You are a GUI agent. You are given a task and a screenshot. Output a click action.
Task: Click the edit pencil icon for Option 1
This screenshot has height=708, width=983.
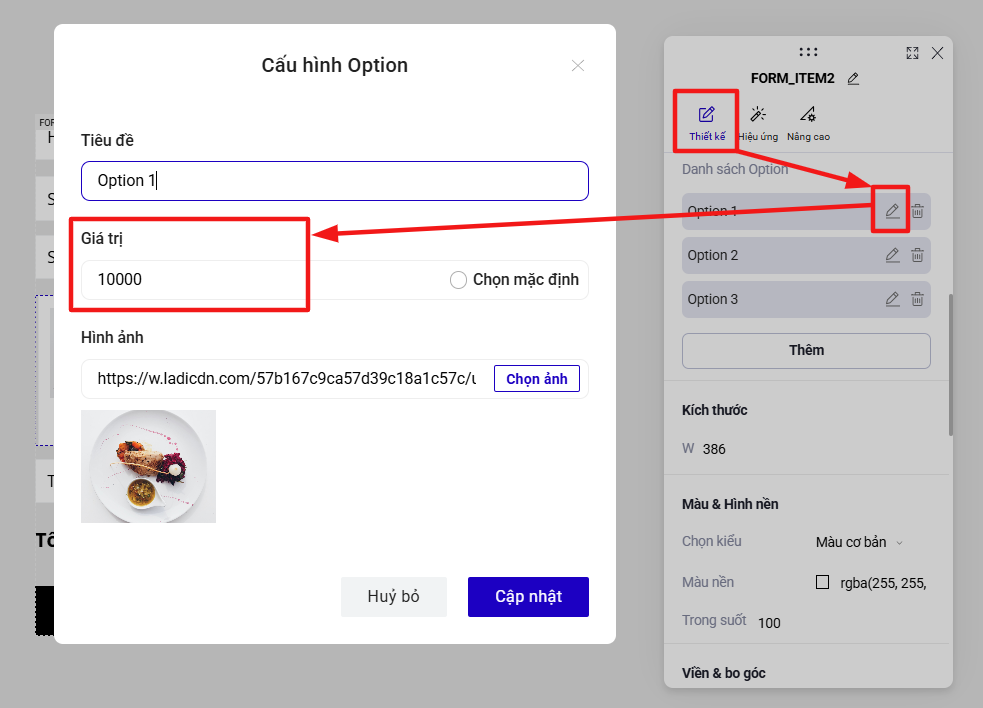(x=892, y=211)
